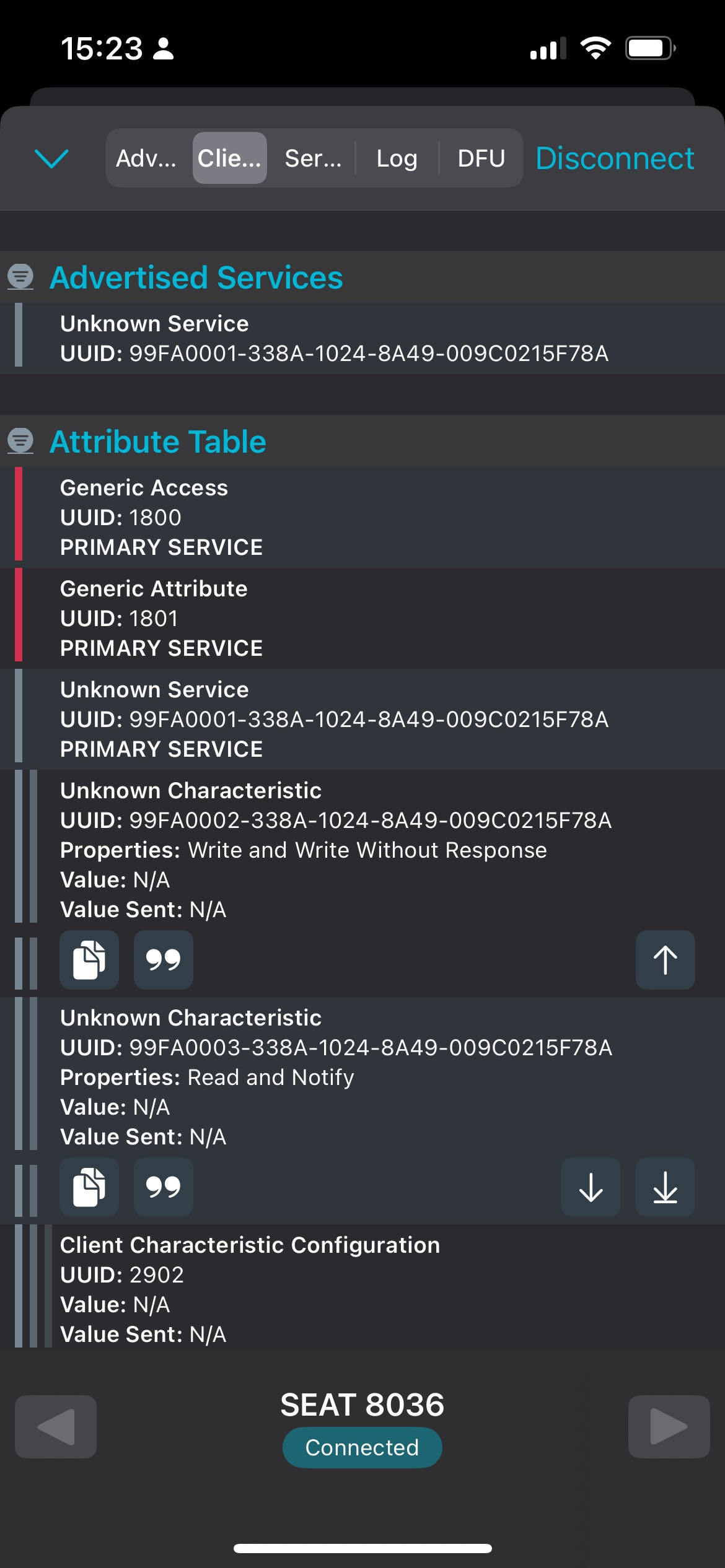Tap copy icon for 99FA0002 characteristic
The height and width of the screenshot is (1568, 725).
point(89,959)
